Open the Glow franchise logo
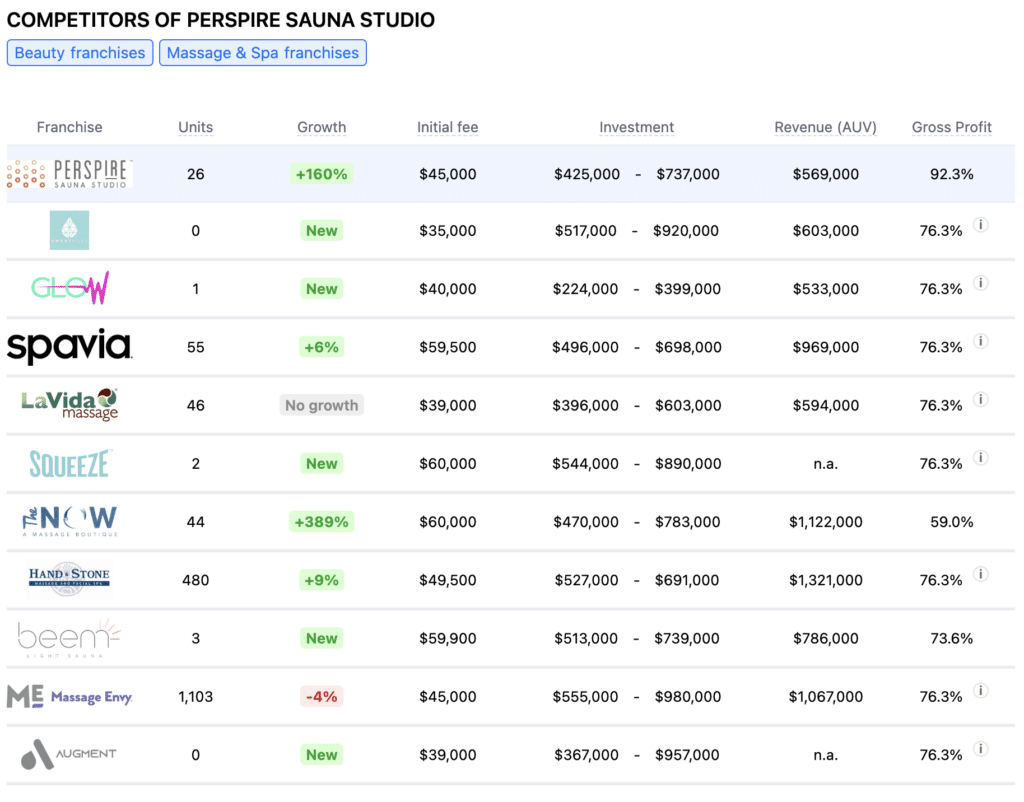Screen dimensions: 1024x802 [70, 288]
